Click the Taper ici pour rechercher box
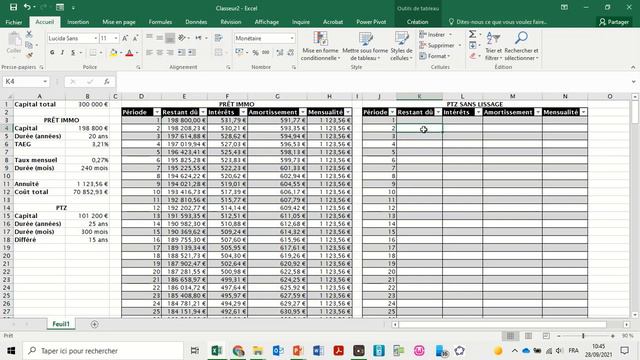Image resolution: width=640 pixels, height=360 pixels. point(103,351)
